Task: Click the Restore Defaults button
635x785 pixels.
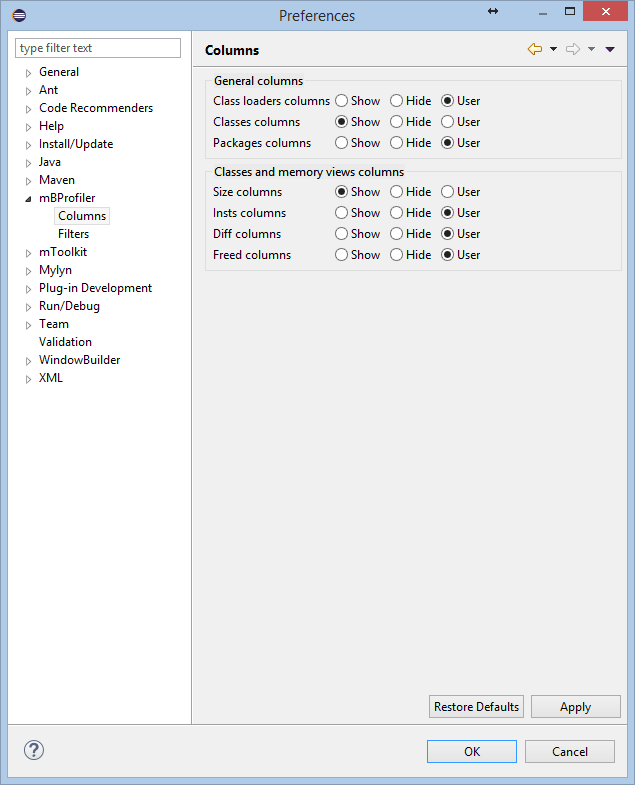Action: [476, 707]
